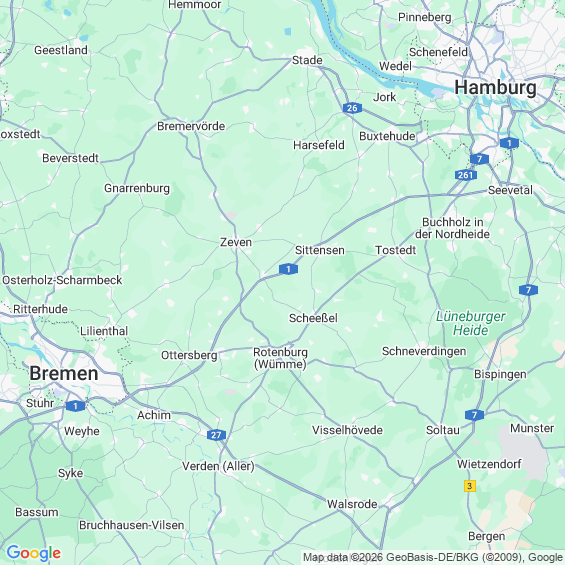
Task: Click the Bremervörde town label
Action: pos(191,126)
